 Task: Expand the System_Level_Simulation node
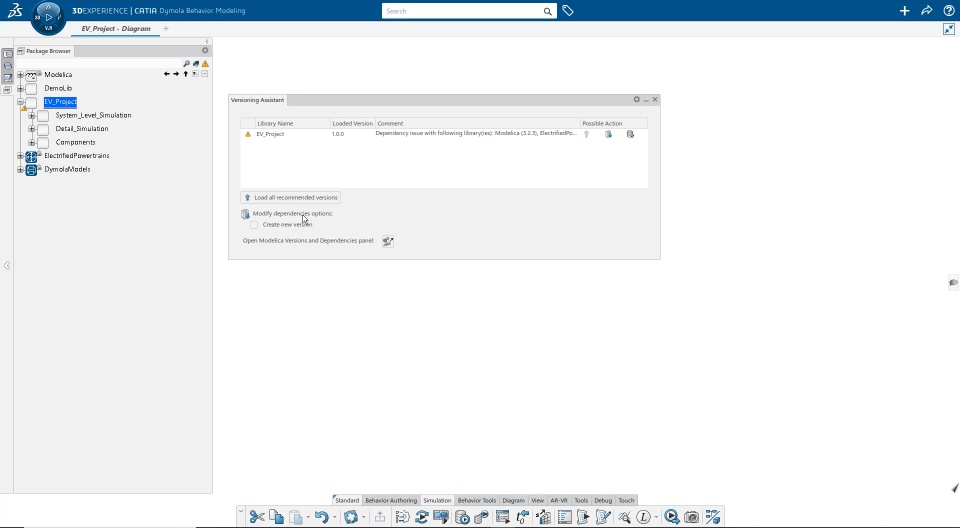click(32, 115)
